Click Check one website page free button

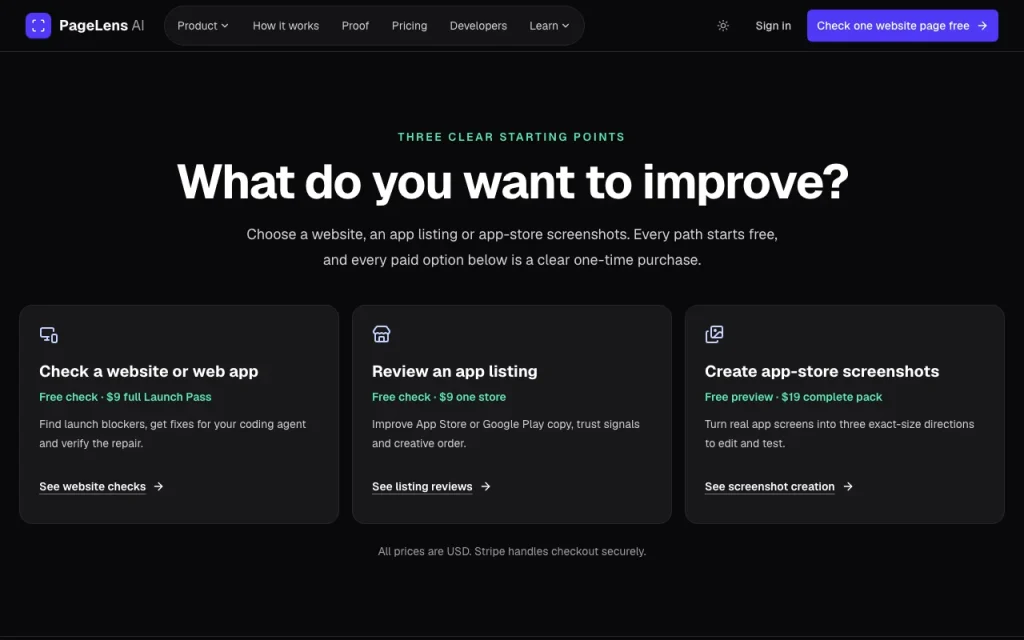pyautogui.click(x=903, y=25)
